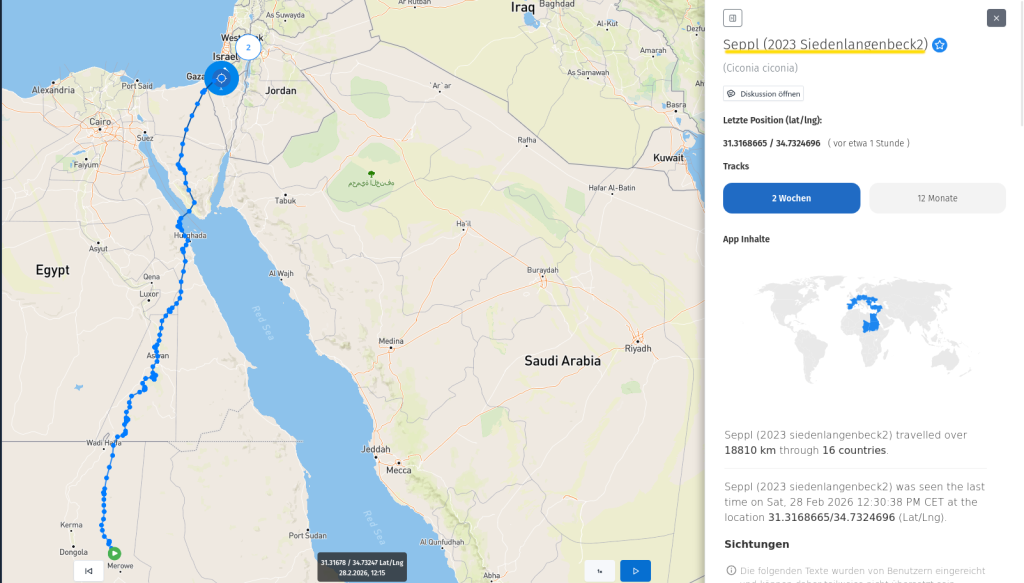Click the Lat/Lng date overlay on the map

[362, 567]
